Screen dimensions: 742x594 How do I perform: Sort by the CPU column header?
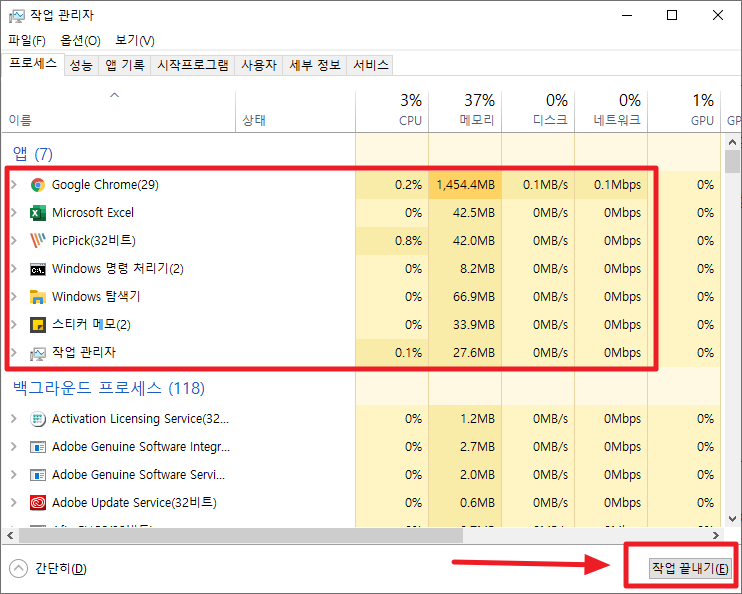(392, 111)
